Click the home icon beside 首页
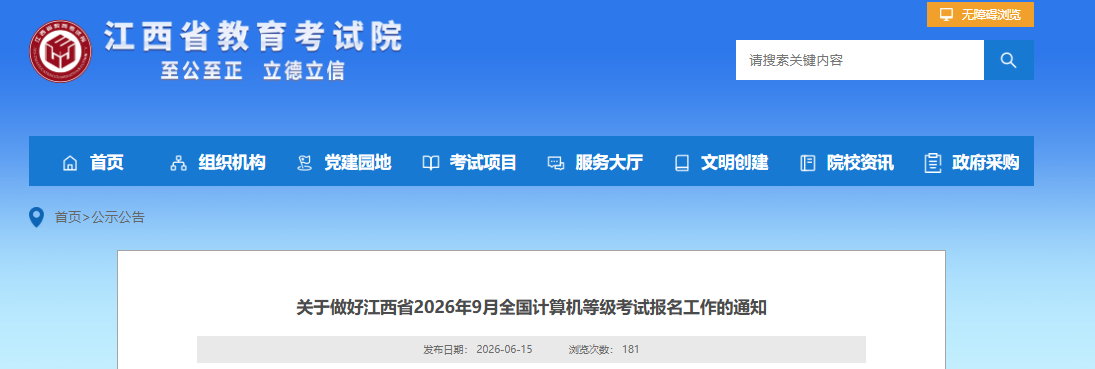Screen dimensions: 1095x369 70,164
